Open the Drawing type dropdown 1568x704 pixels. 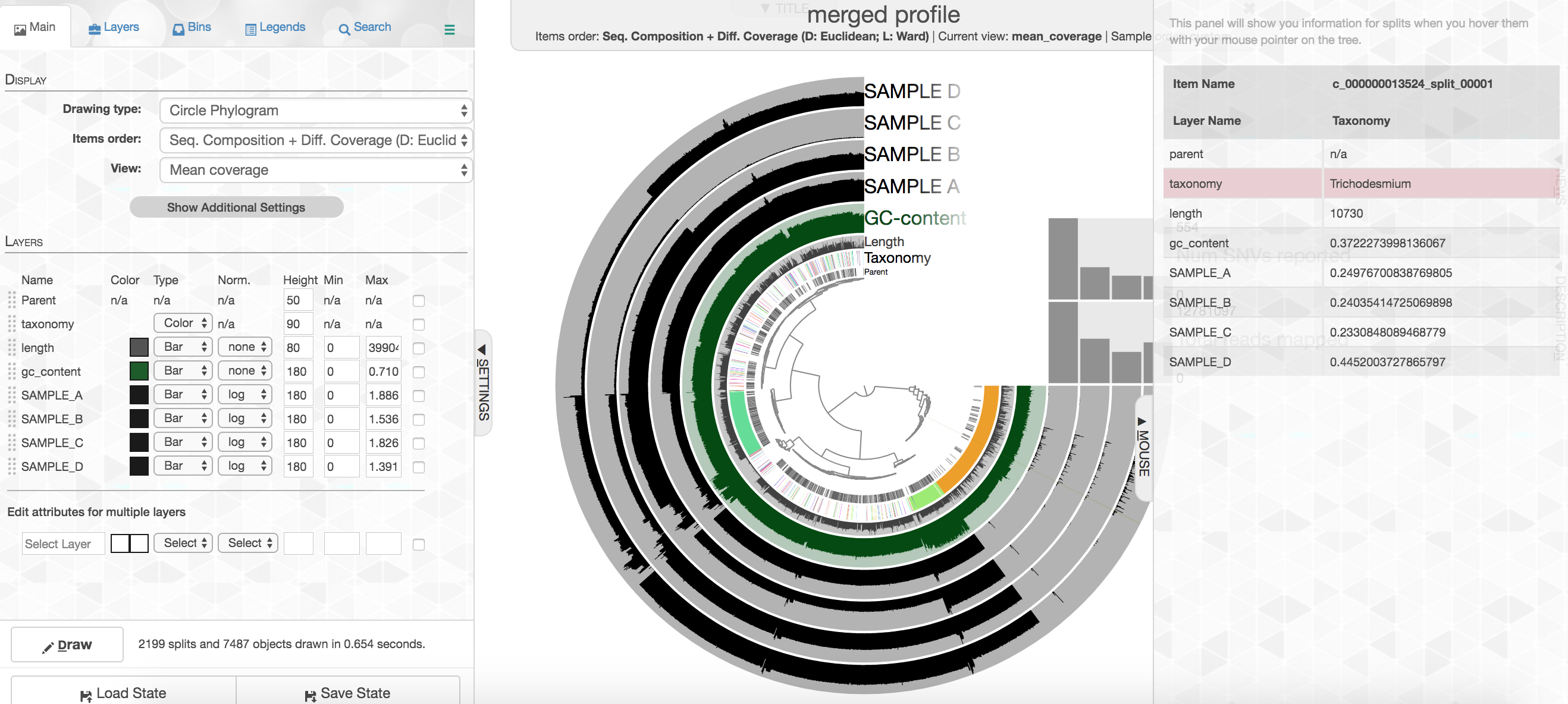coord(315,111)
